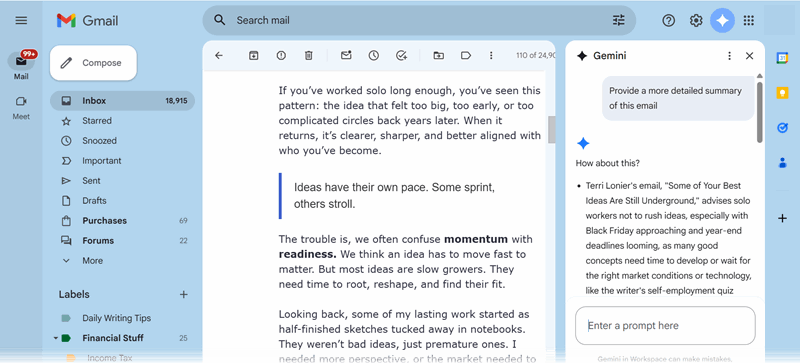The height and width of the screenshot is (364, 800).
Task: Open more email actions menu
Action: 491,56
